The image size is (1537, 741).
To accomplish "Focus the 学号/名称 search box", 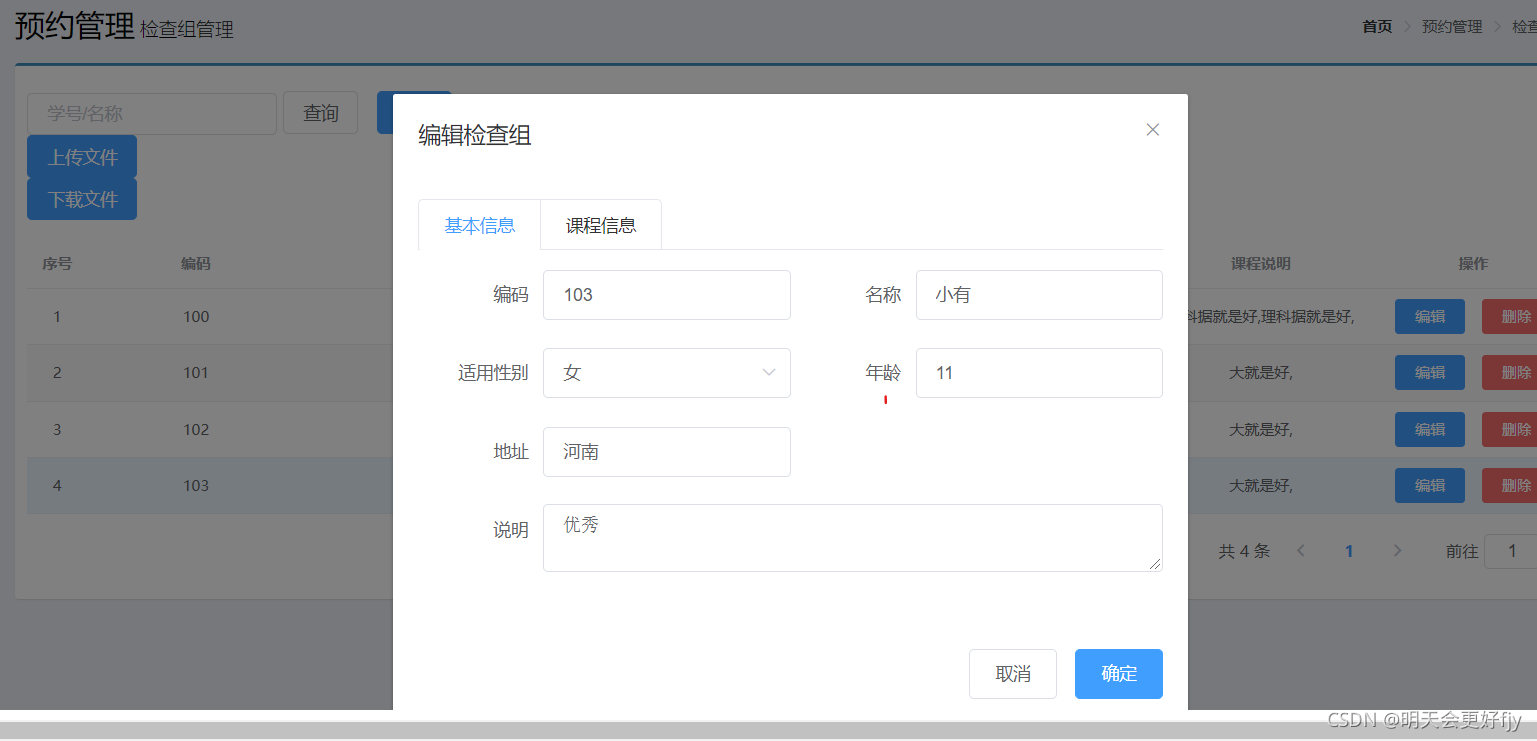I will point(152,114).
